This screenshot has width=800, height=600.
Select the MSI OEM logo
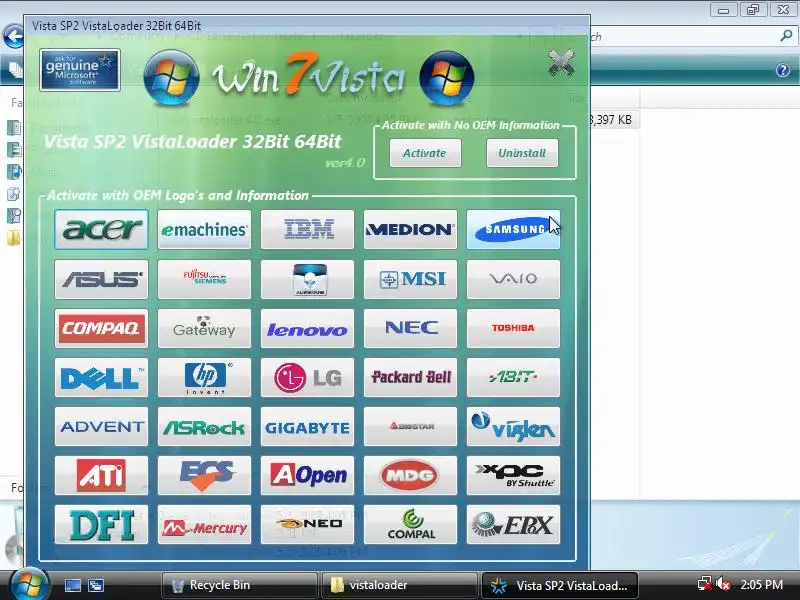410,279
